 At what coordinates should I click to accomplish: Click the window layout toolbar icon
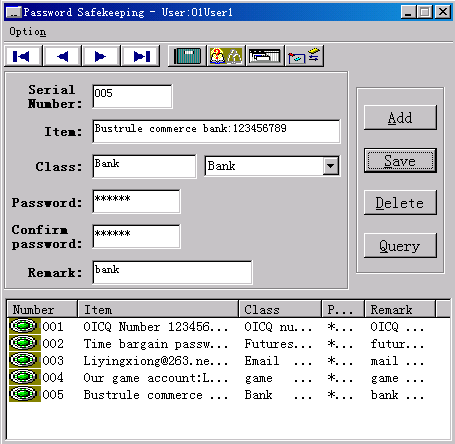[x=265, y=56]
